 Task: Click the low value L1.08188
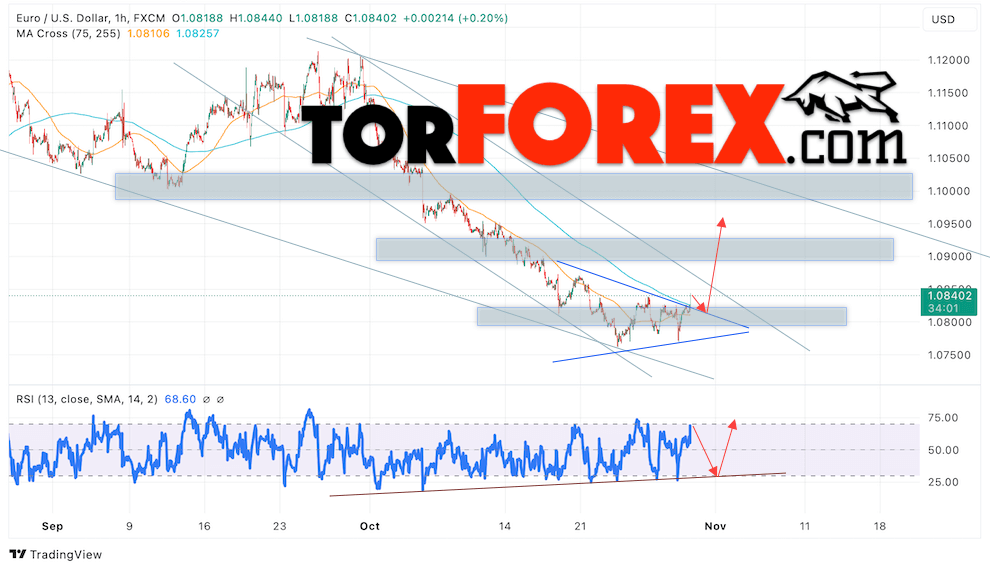314,18
